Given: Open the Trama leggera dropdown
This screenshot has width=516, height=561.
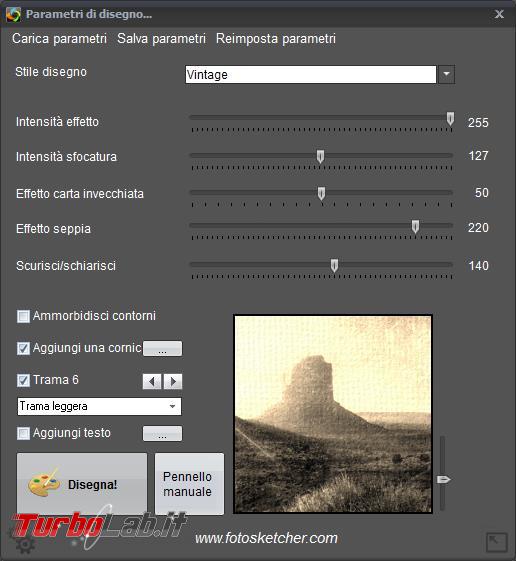Looking at the screenshot, I should 99,406.
